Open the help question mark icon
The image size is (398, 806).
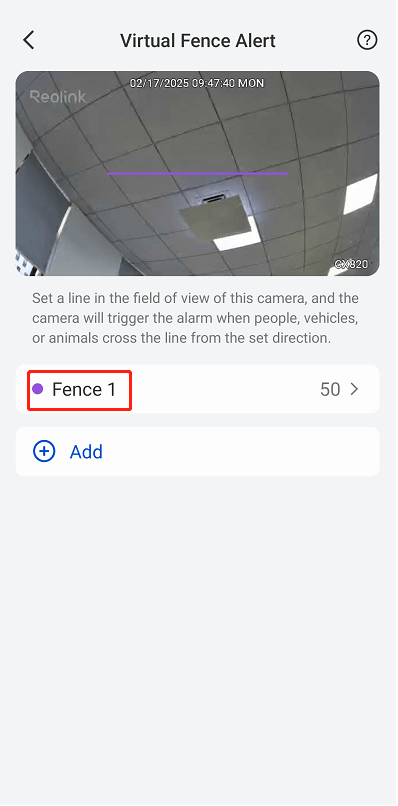[x=367, y=40]
